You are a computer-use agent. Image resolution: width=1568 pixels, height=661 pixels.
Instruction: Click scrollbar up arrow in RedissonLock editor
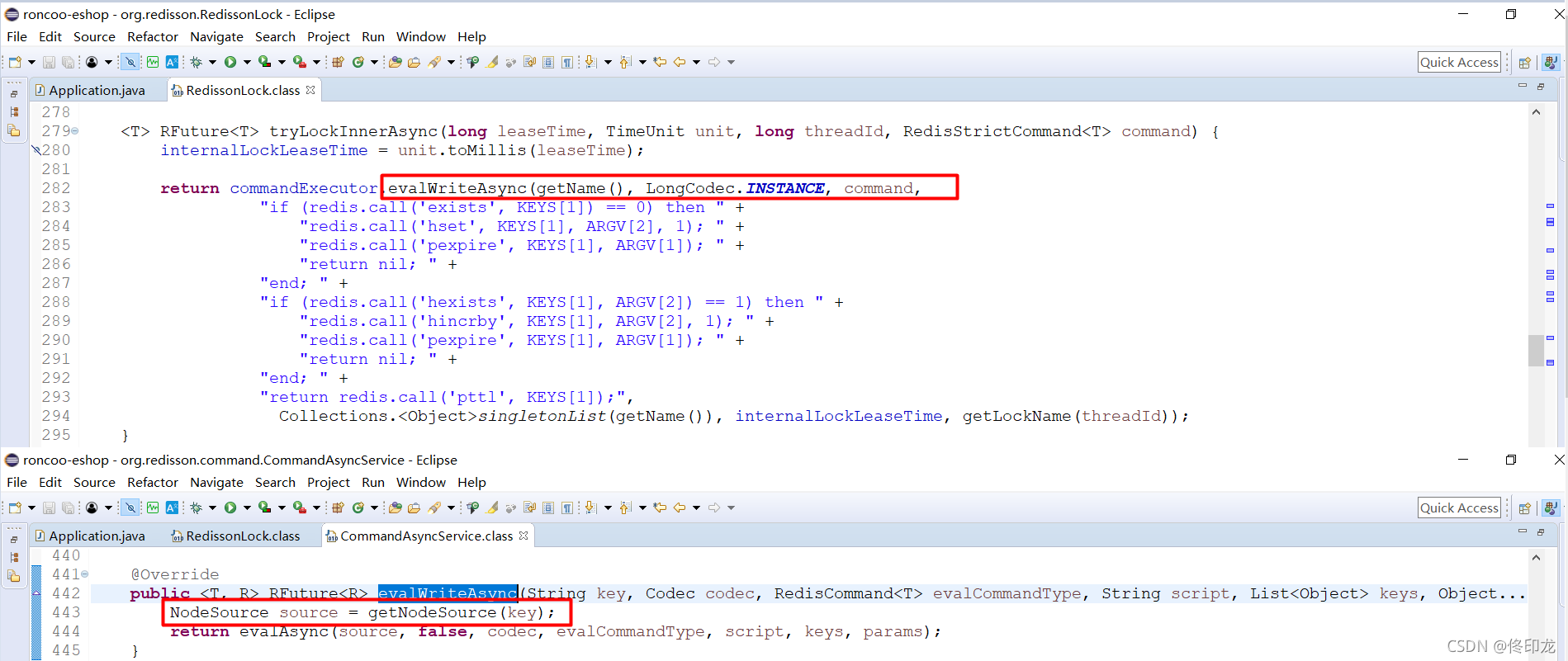click(x=1536, y=112)
